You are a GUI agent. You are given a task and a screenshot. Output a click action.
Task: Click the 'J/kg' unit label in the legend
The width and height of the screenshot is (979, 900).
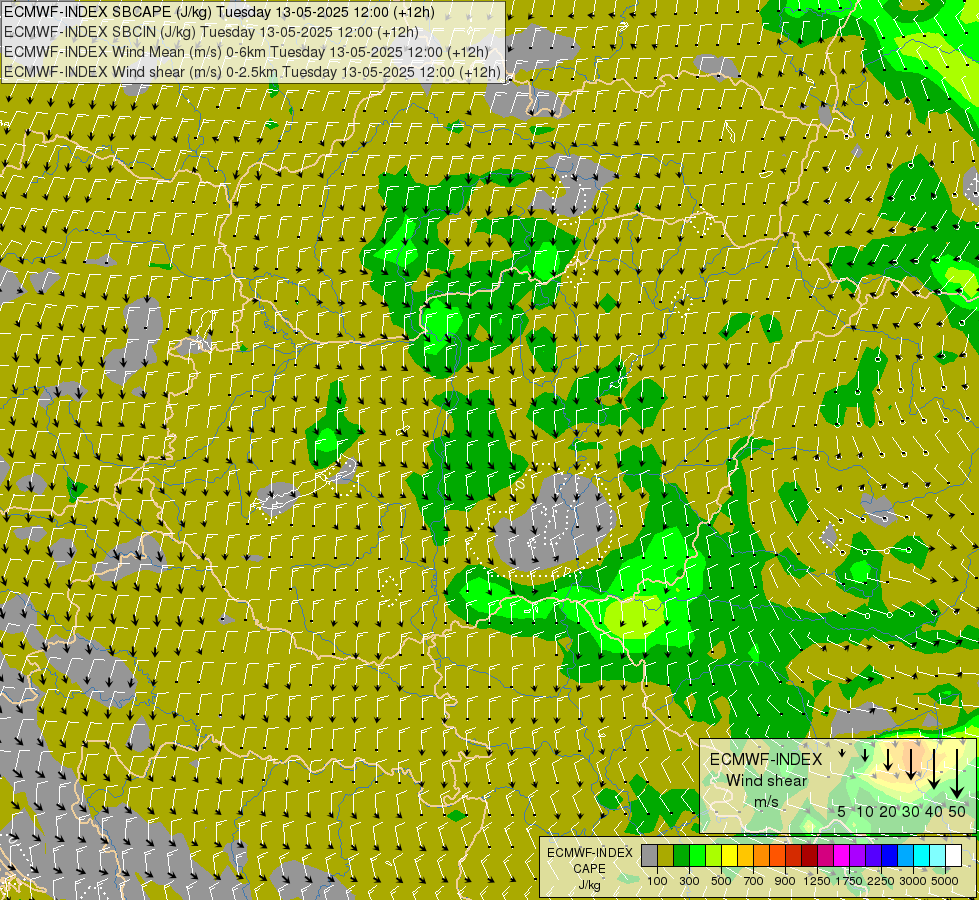(589, 885)
